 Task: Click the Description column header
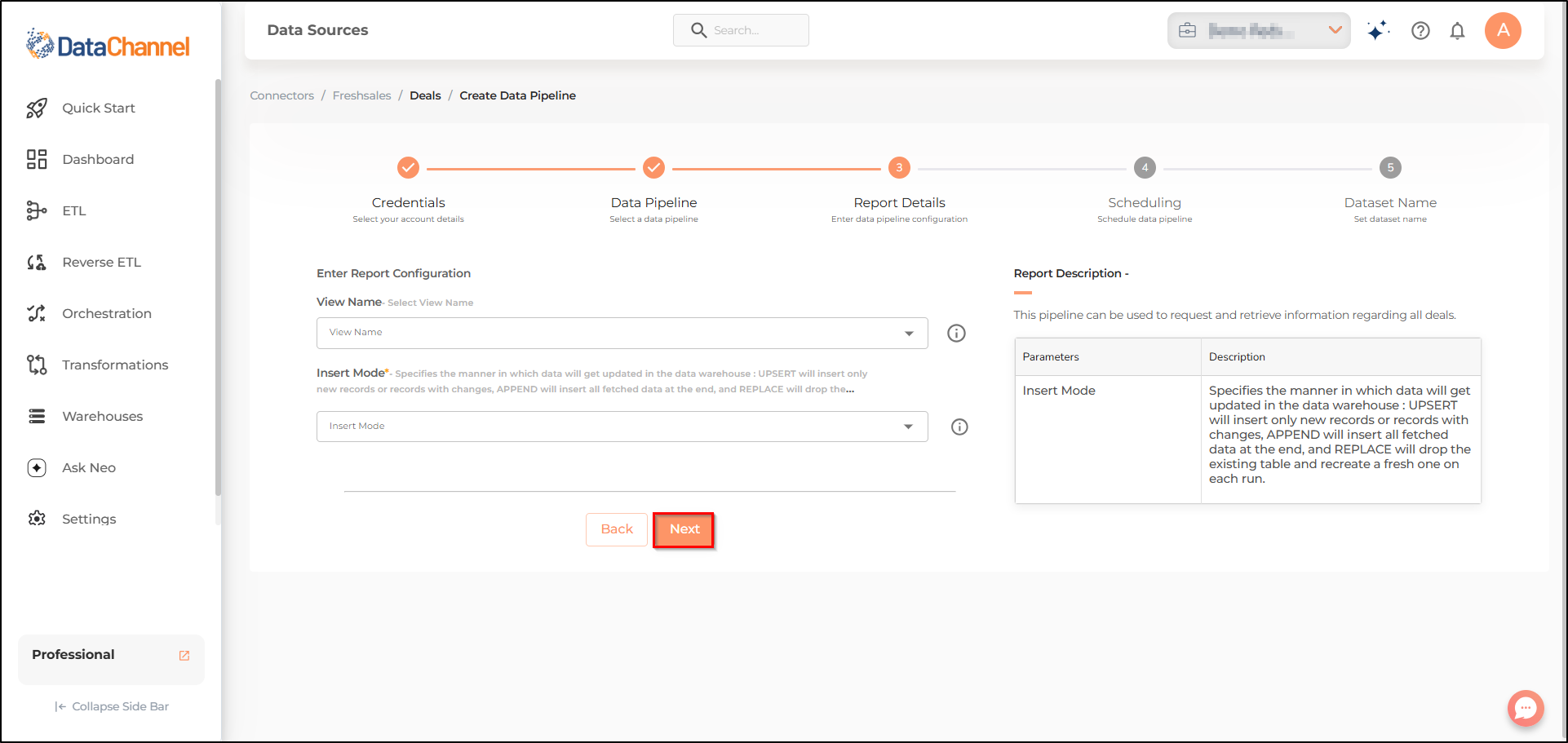point(1340,357)
